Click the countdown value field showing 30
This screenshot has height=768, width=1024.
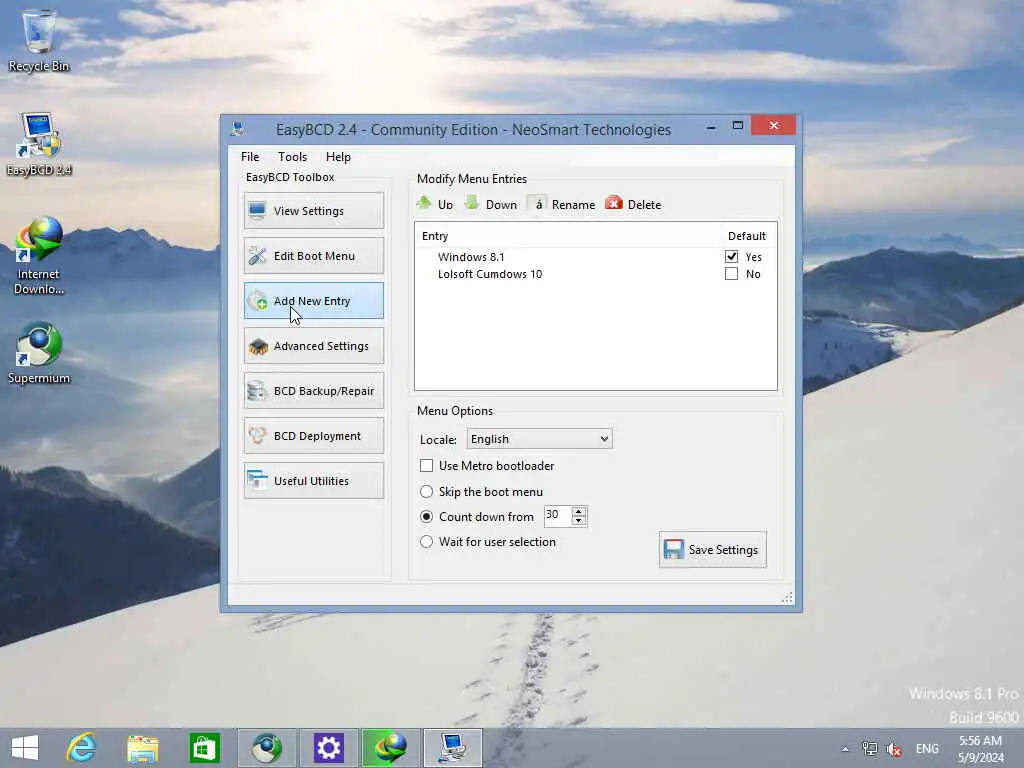[558, 515]
